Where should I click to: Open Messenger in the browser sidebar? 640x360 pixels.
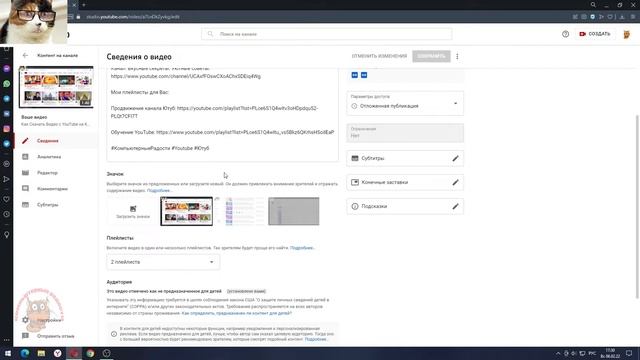[x=7, y=69]
